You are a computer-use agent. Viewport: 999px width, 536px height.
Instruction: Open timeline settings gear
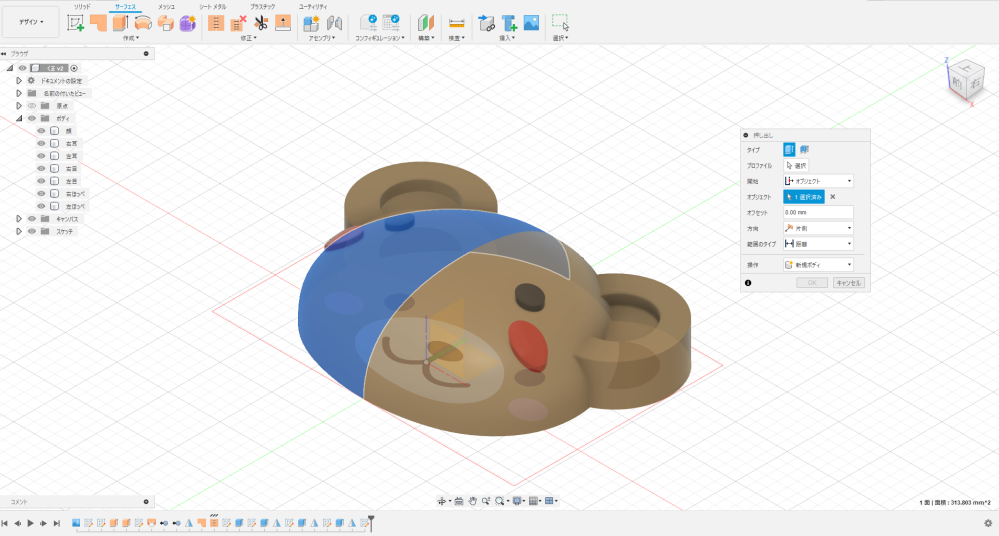coord(988,523)
